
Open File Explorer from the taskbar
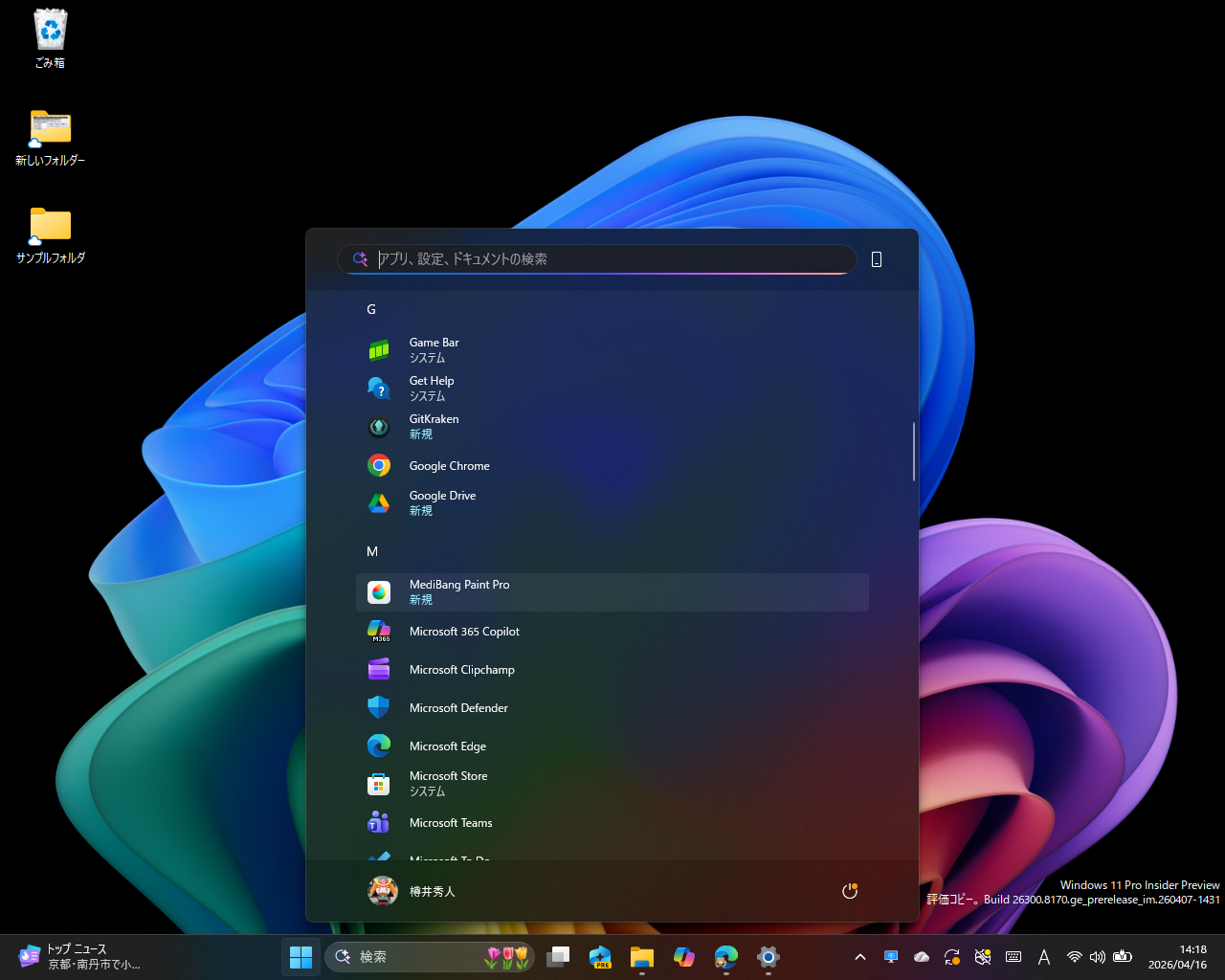(642, 957)
